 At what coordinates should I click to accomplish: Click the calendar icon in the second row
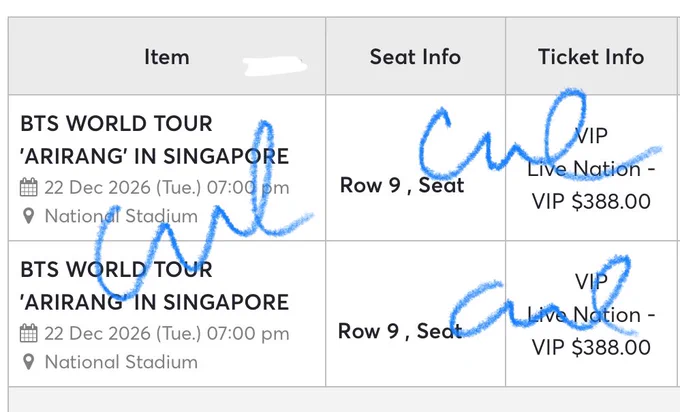(x=29, y=334)
